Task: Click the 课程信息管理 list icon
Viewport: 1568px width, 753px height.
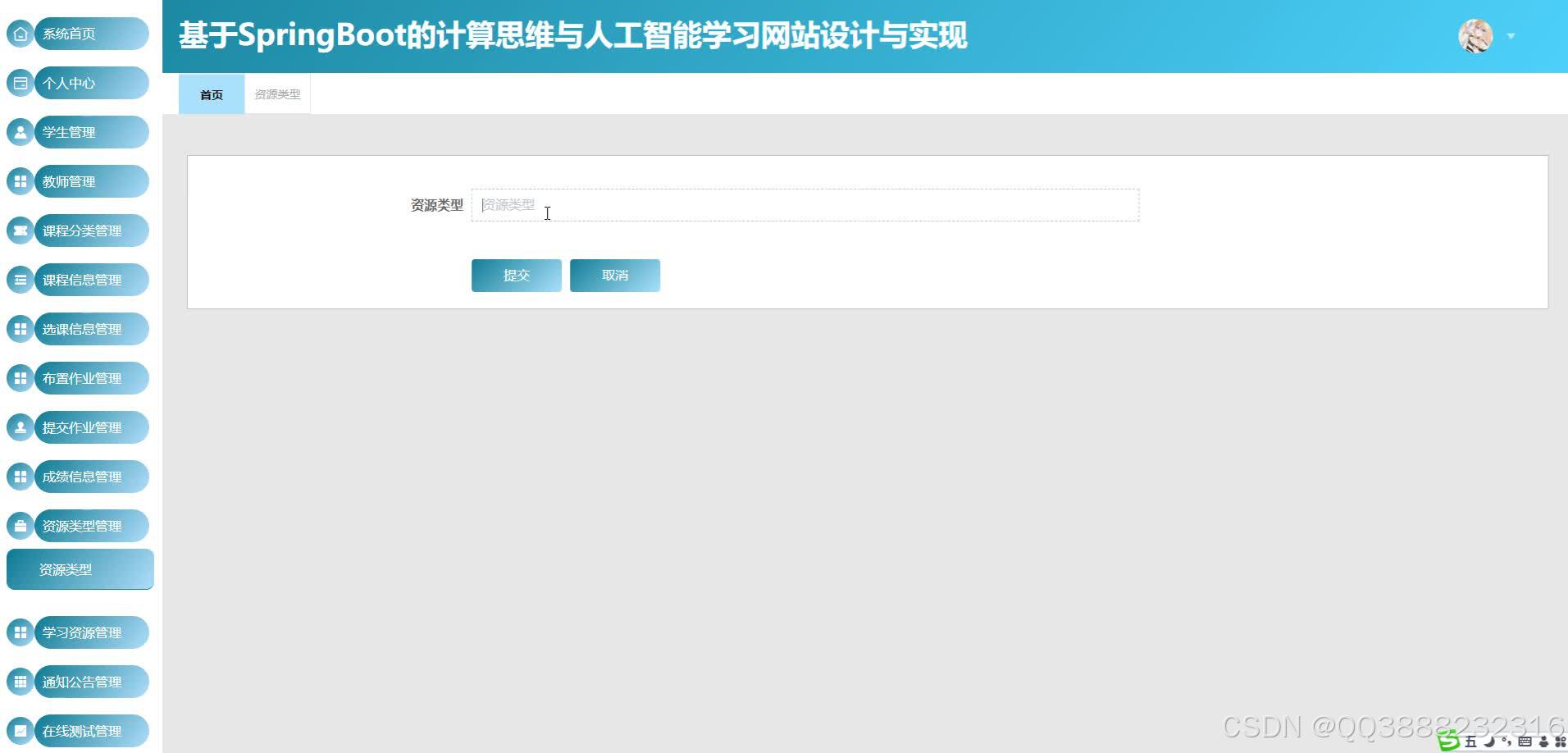Action: (x=21, y=280)
